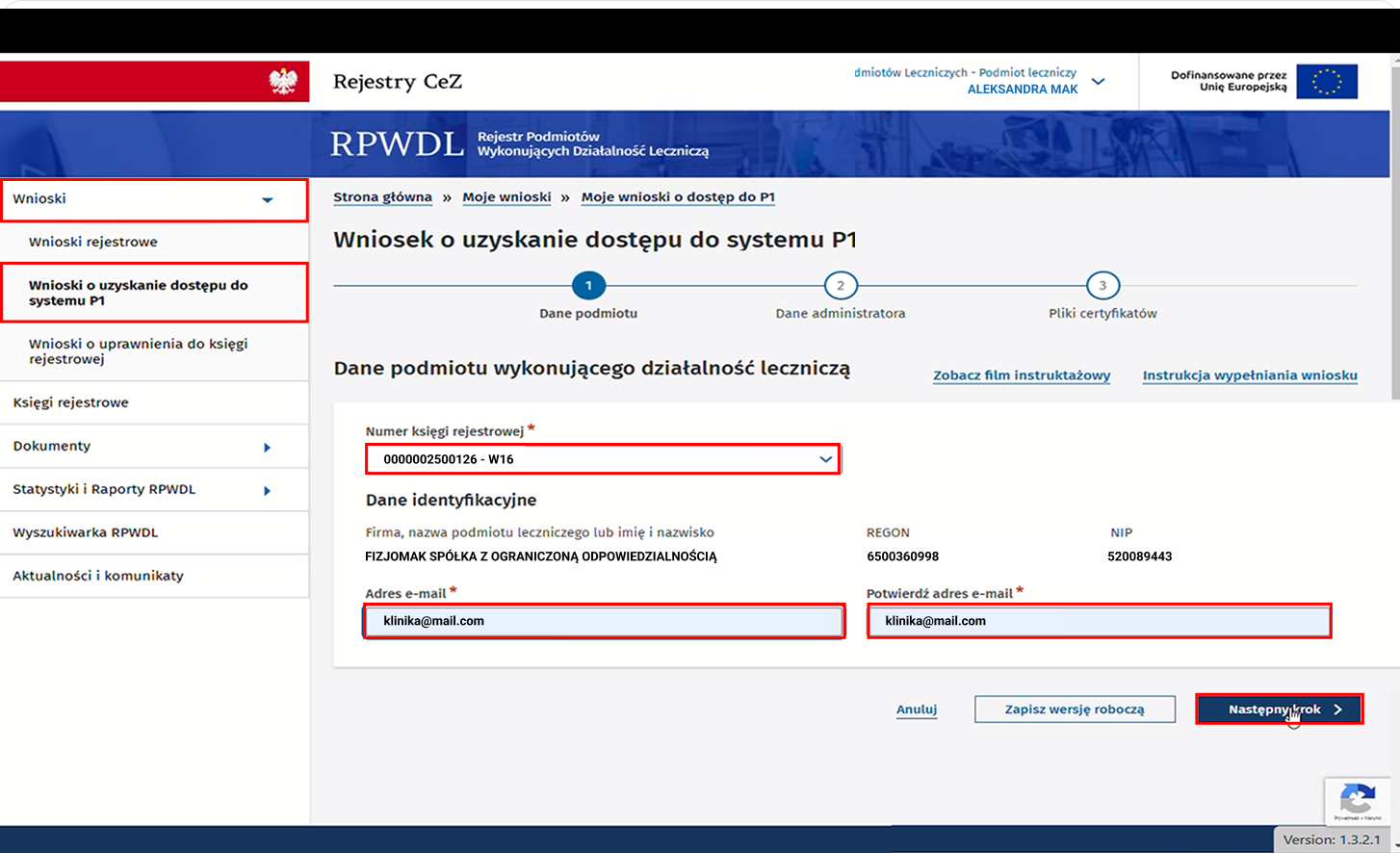The width and height of the screenshot is (1400, 853).
Task: Expand the Dokumenty sidebar menu
Action: (x=154, y=446)
